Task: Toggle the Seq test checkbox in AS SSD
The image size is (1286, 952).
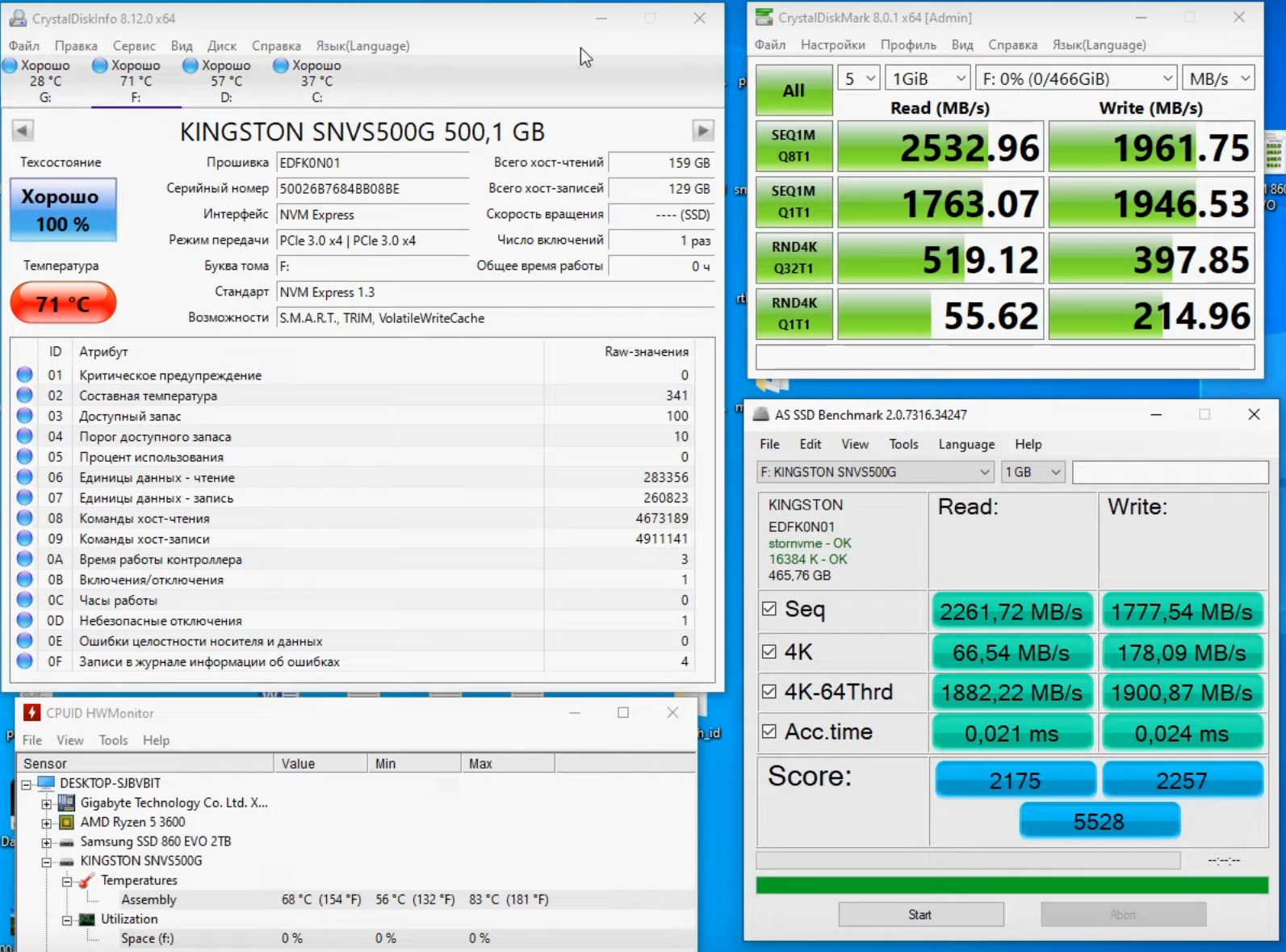Action: click(x=769, y=609)
